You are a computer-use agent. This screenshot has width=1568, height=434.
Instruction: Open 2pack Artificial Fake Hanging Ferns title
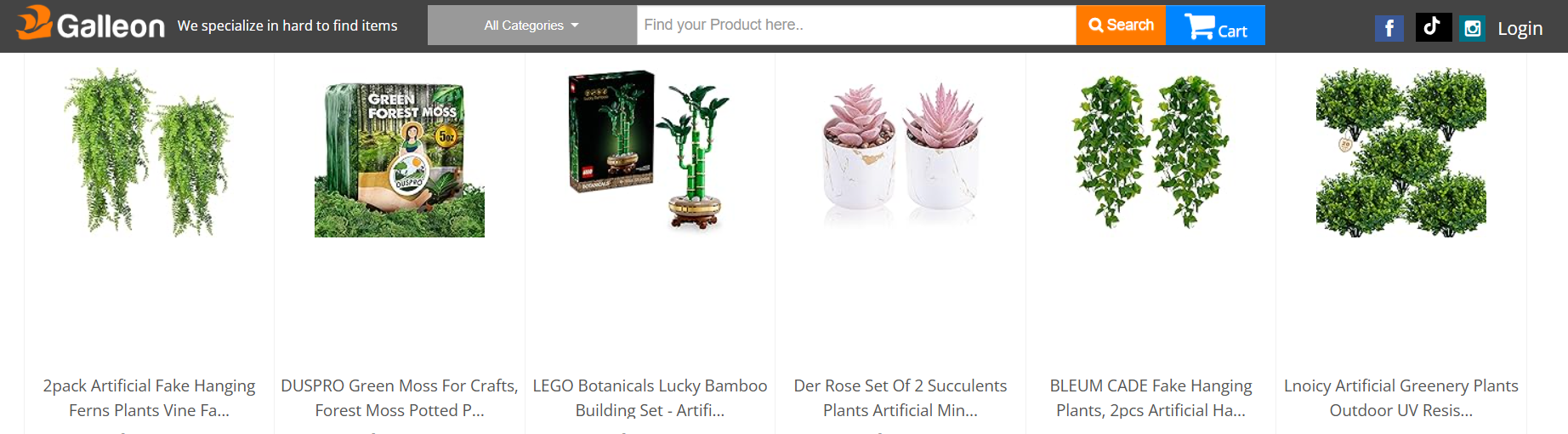pyautogui.click(x=149, y=398)
